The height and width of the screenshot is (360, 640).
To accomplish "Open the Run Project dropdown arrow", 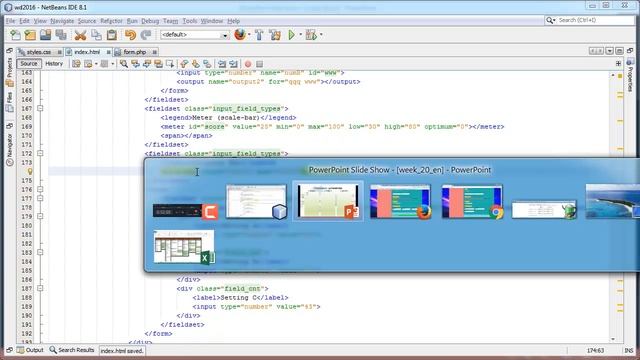I will tap(300, 35).
